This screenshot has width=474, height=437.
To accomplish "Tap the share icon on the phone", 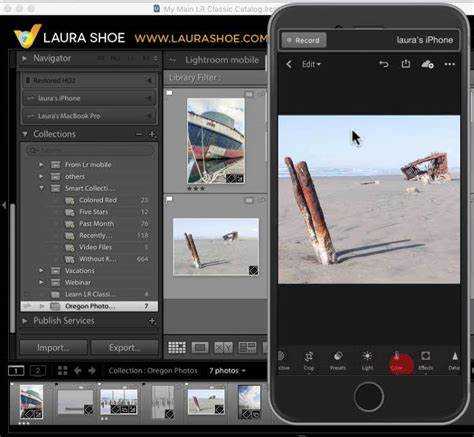I will coord(406,63).
